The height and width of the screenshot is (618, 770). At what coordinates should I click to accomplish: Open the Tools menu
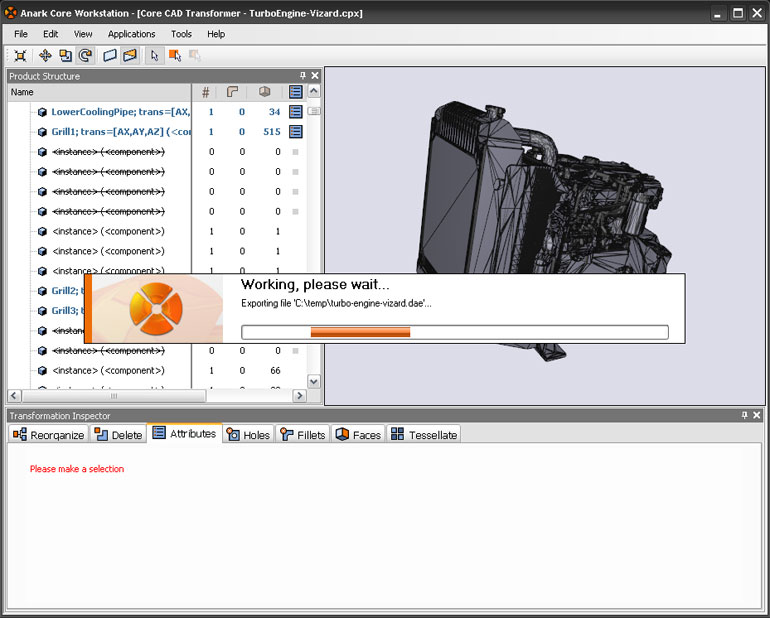(181, 34)
